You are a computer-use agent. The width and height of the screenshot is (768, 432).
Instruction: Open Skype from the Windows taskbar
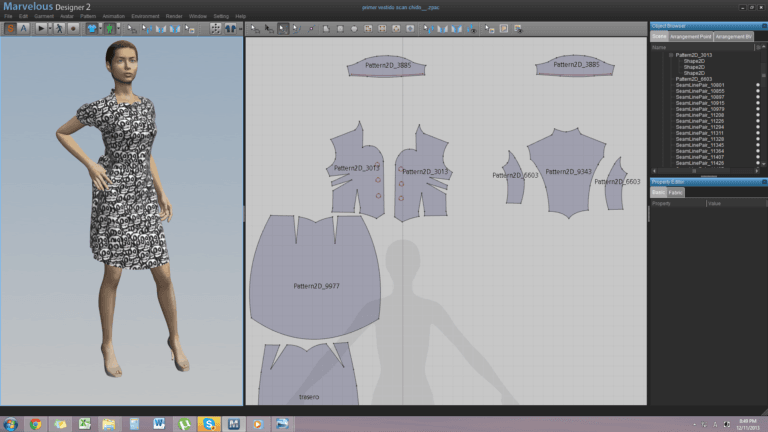pos(208,424)
